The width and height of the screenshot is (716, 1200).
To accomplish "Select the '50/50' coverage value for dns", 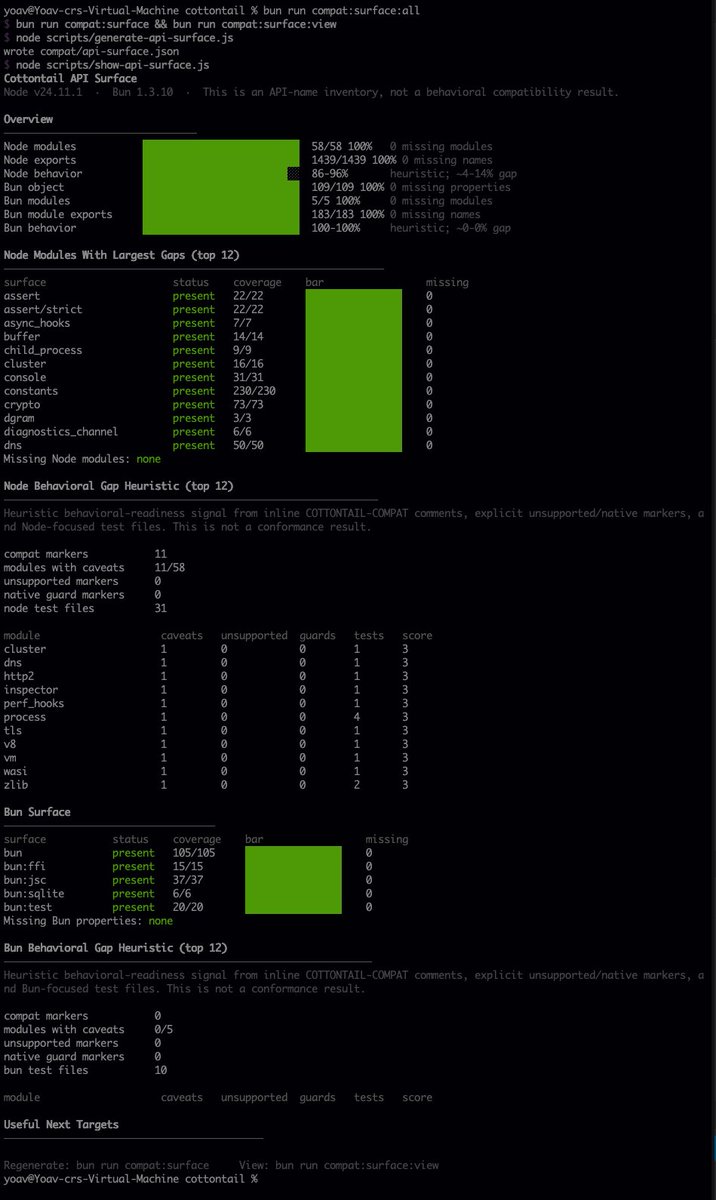I will [248, 445].
